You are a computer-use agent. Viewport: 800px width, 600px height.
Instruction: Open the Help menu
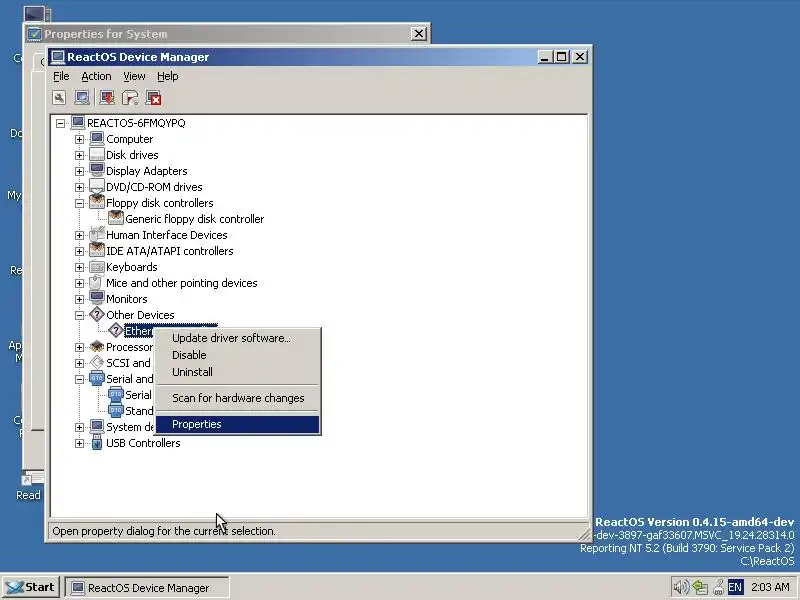168,77
